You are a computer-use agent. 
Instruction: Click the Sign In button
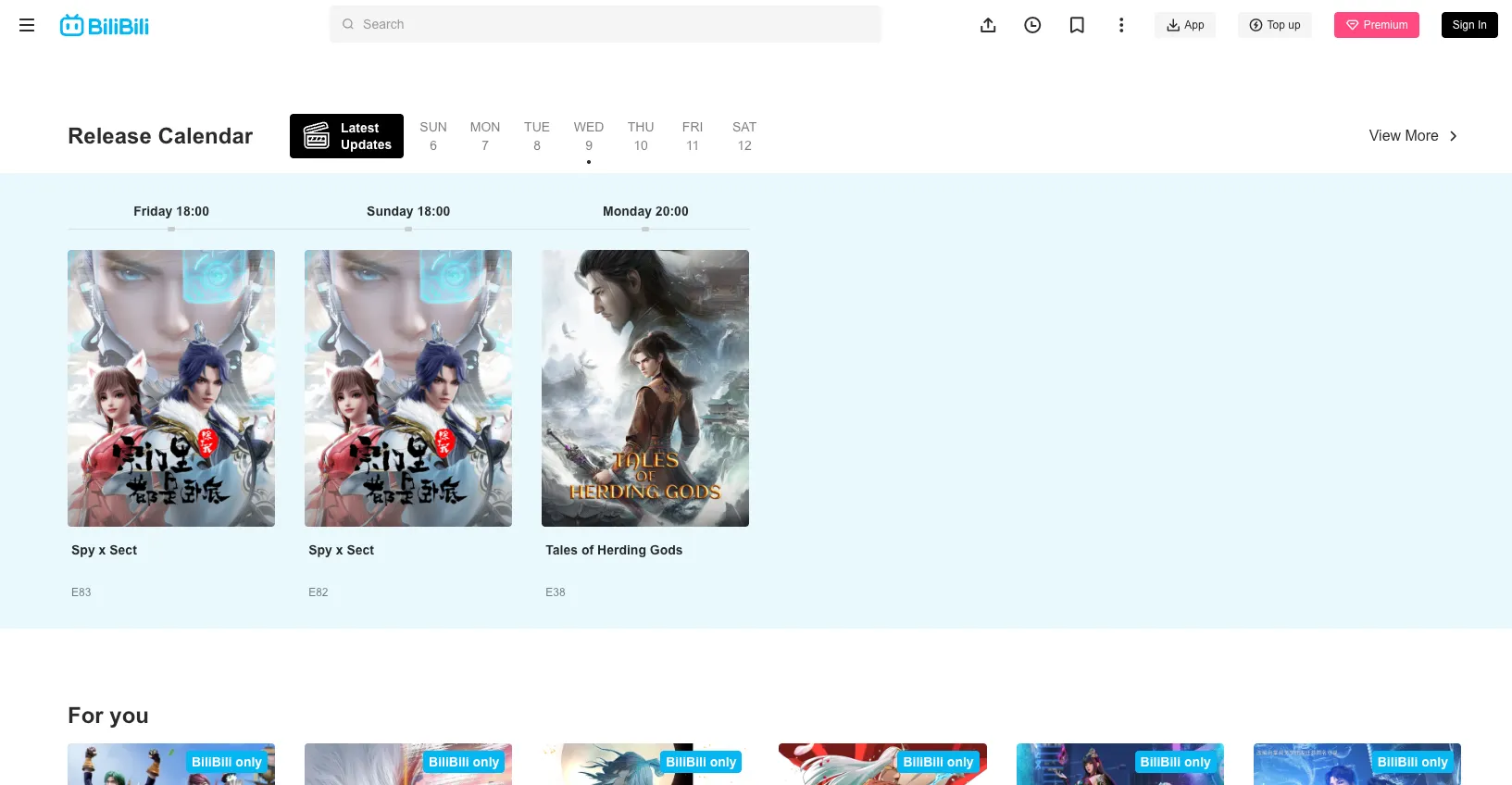pyautogui.click(x=1469, y=25)
